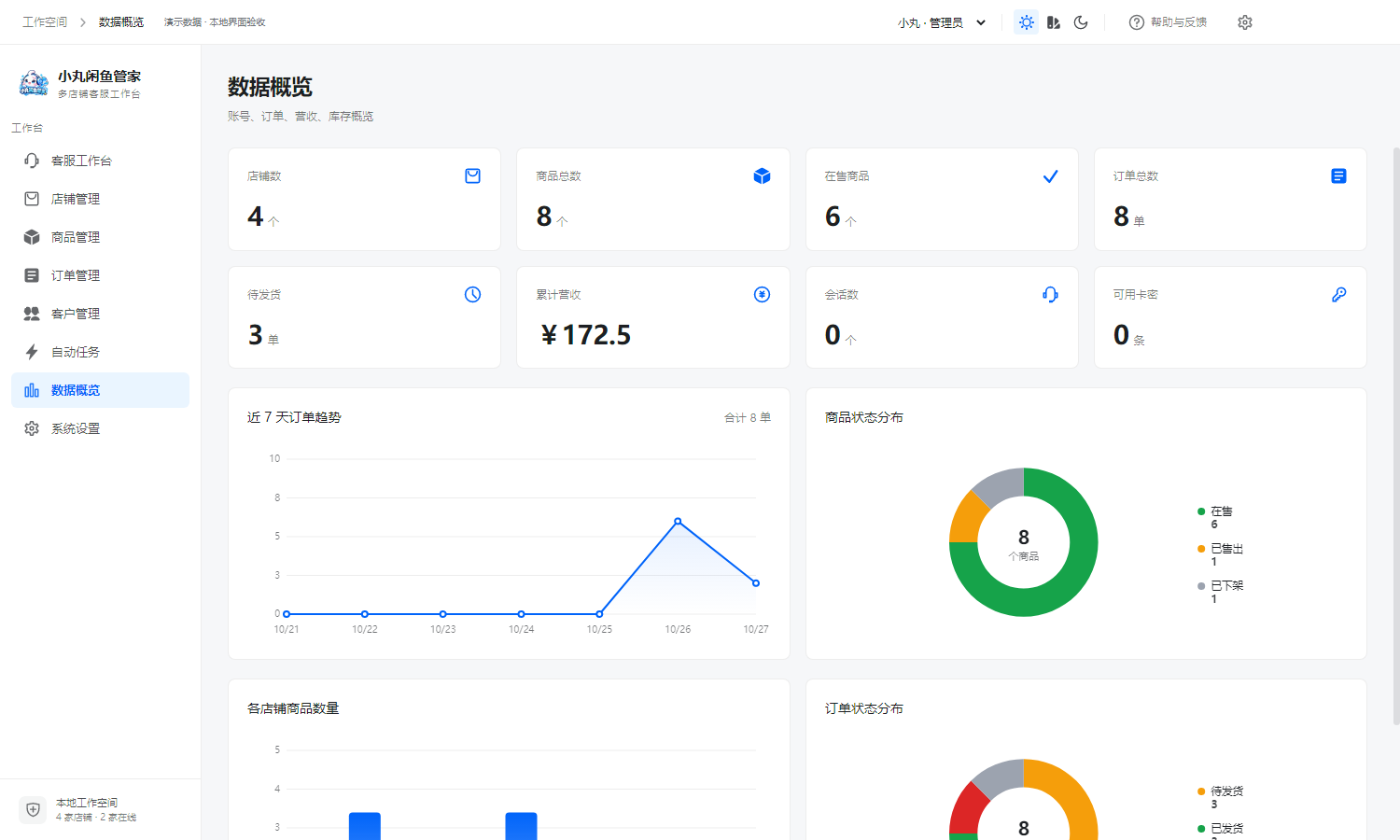Open 客户管理 section

pos(100,314)
